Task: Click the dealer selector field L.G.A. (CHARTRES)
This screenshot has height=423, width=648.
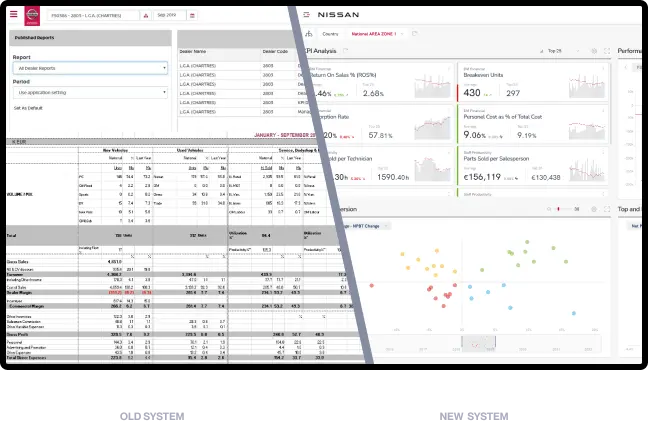Action: coord(94,16)
